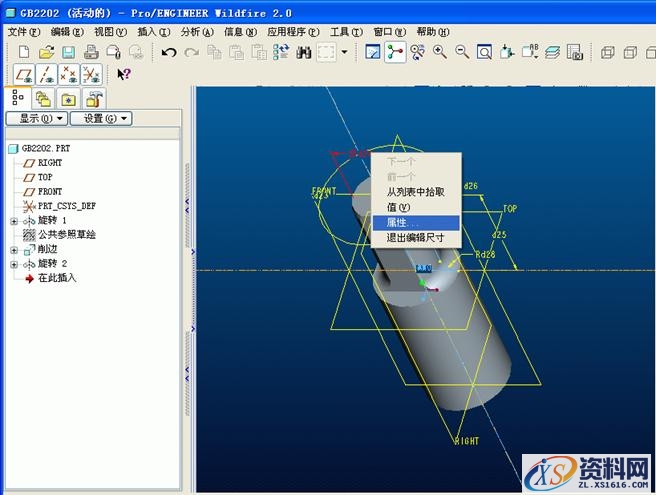Image resolution: width=656 pixels, height=495 pixels.
Task: Expand the 旋转 2 feature node
Action: tap(14, 264)
